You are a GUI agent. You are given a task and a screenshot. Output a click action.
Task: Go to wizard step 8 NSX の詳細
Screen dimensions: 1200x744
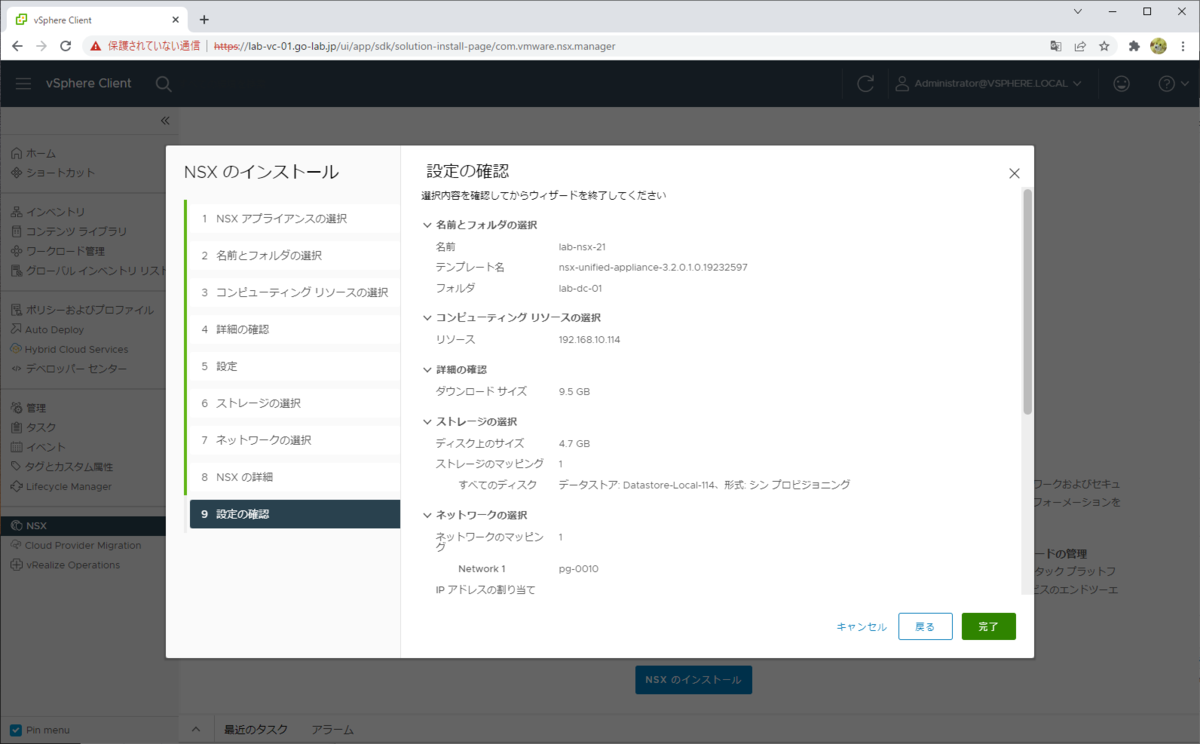294,477
